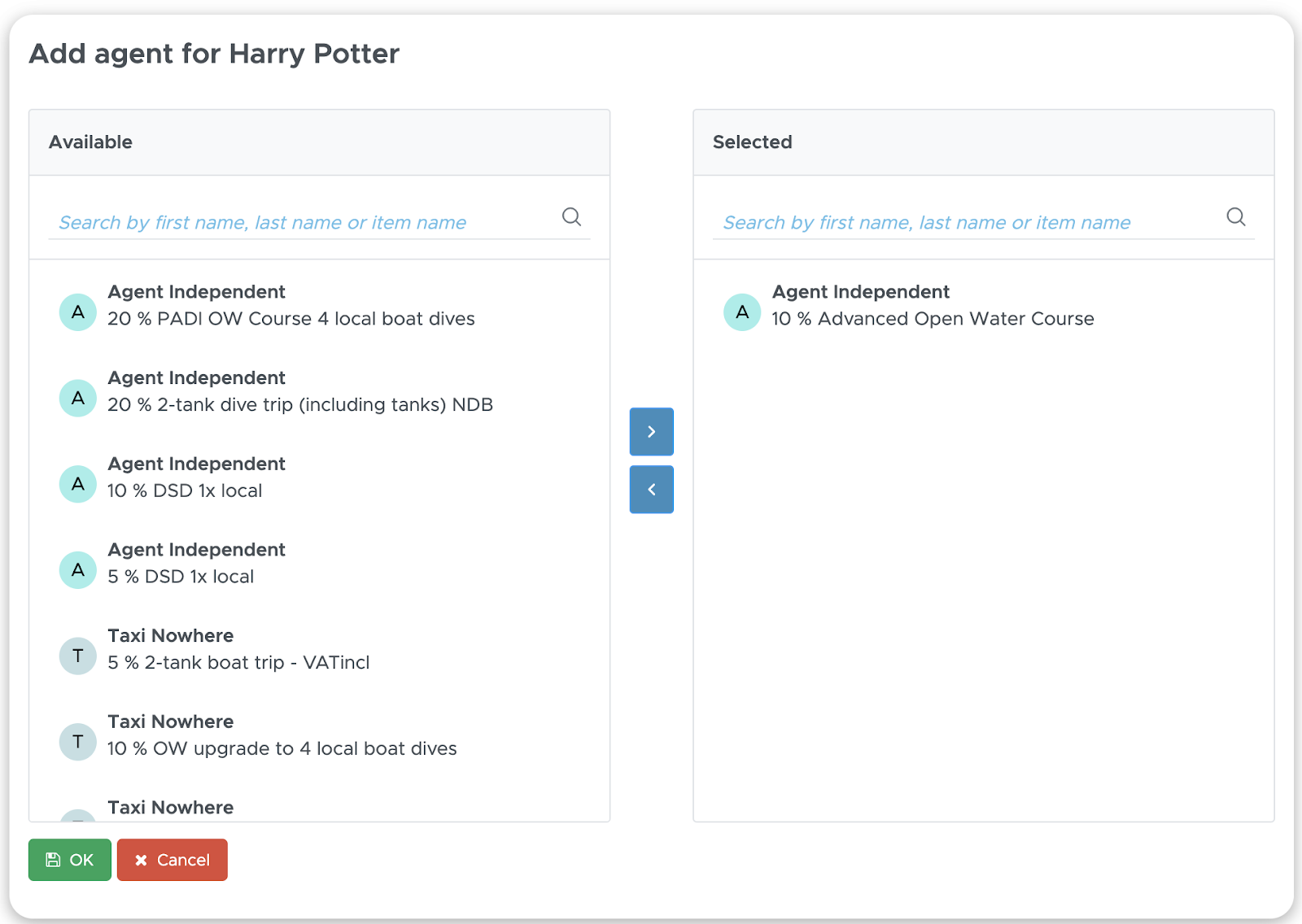Viewport: 1302px width, 924px height.
Task: Click avatar for 5 % DSD 1x local
Action: [78, 569]
